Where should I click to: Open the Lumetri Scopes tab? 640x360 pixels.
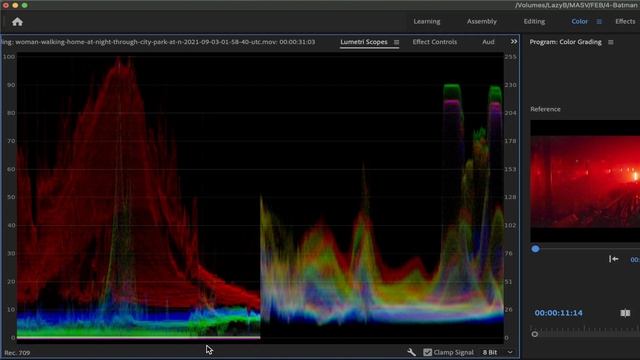(364, 42)
